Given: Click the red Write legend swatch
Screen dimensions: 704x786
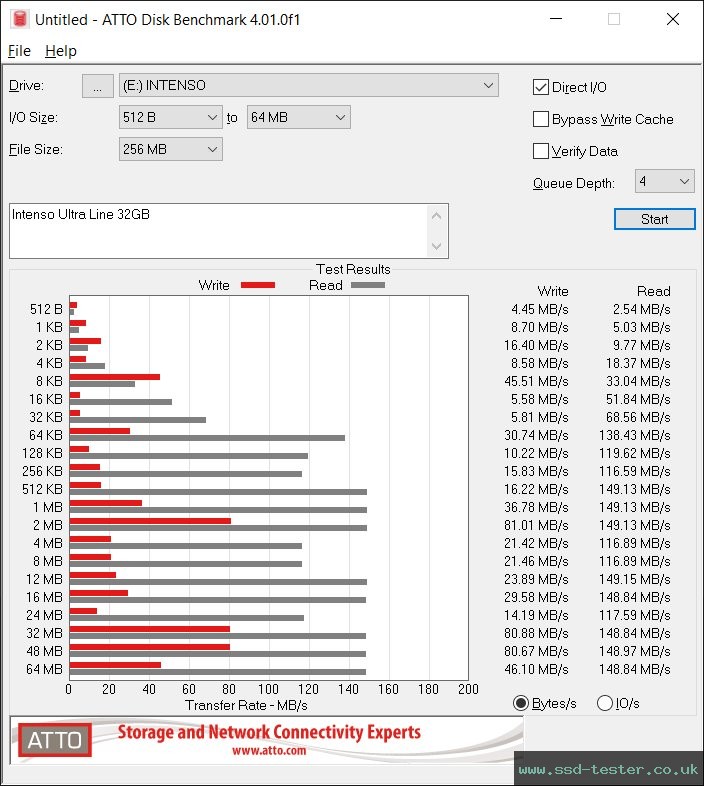Looking at the screenshot, I should click(258, 285).
